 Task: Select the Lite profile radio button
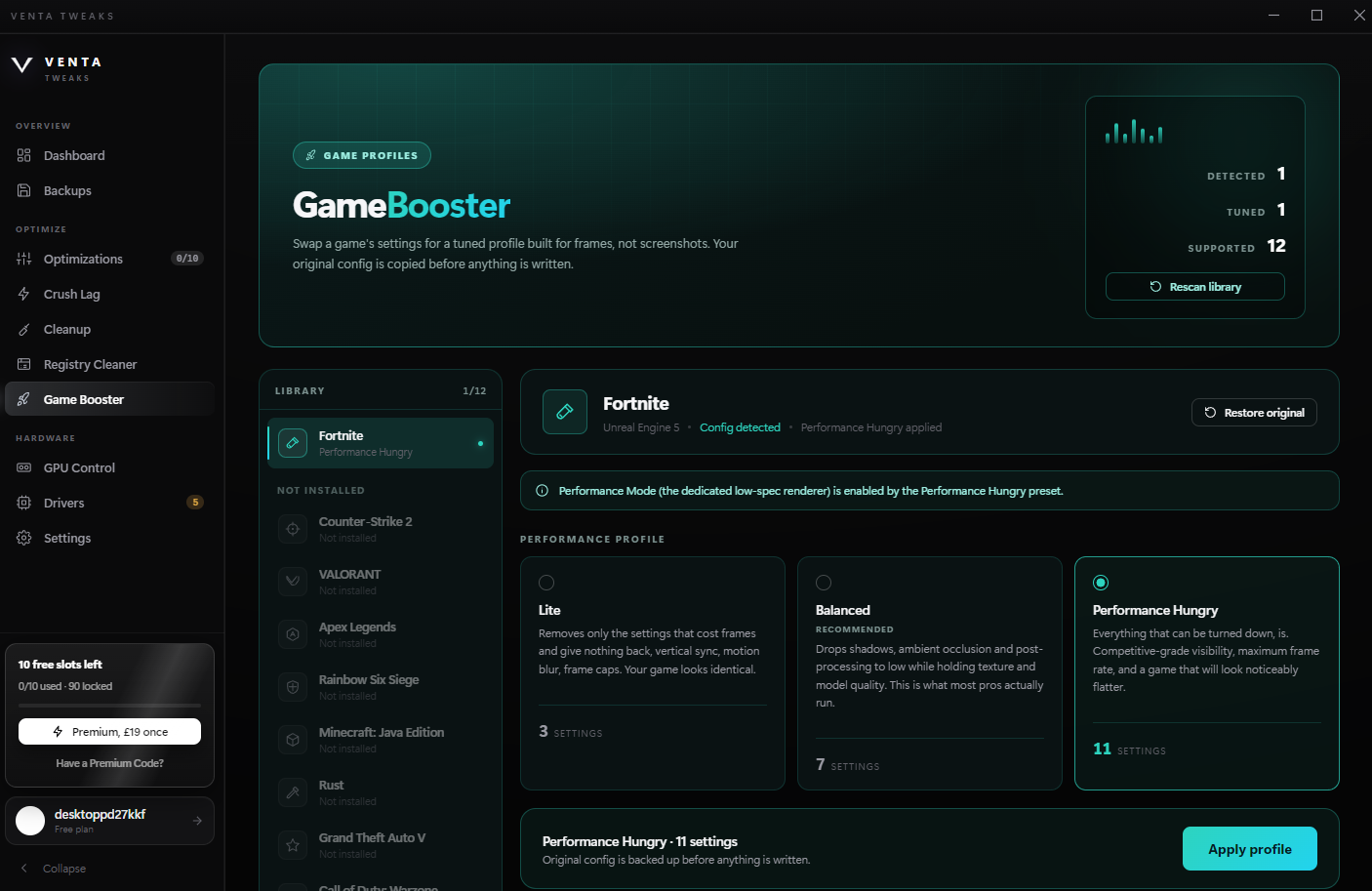(x=546, y=583)
